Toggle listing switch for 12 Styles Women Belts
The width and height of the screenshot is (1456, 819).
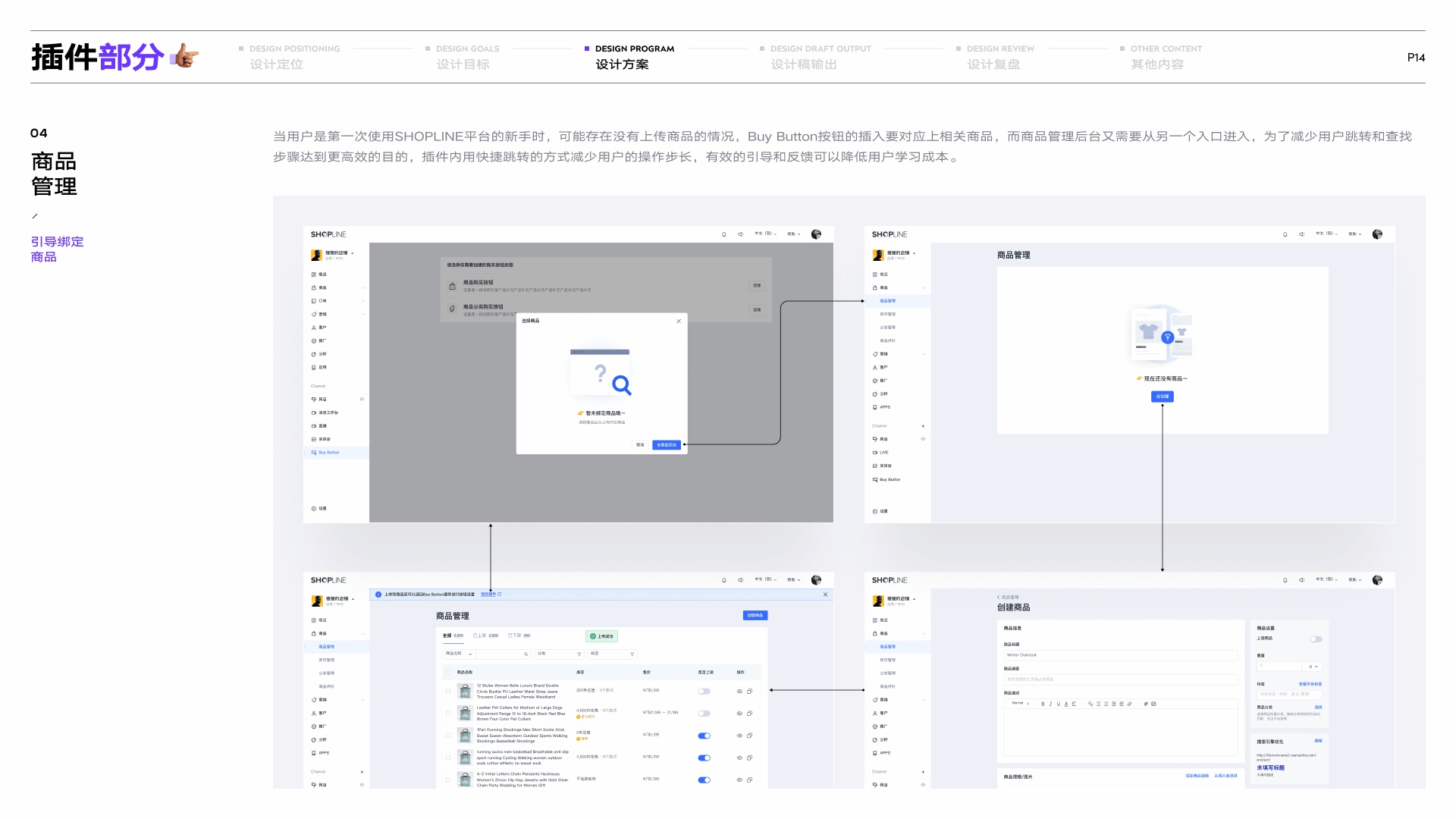pyautogui.click(x=704, y=691)
